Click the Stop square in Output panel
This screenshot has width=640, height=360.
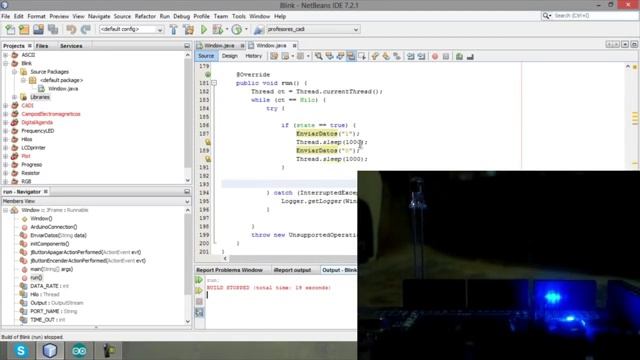click(x=199, y=302)
